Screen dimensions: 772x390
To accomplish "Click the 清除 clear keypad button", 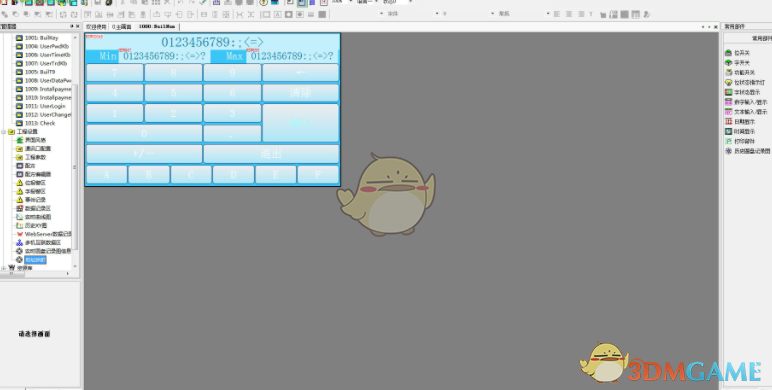I will (x=300, y=93).
